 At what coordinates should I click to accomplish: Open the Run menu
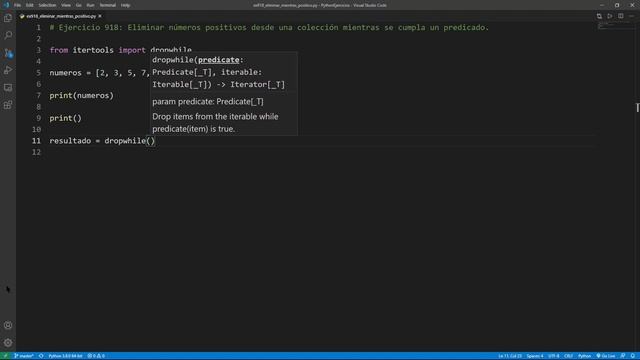click(x=90, y=5)
